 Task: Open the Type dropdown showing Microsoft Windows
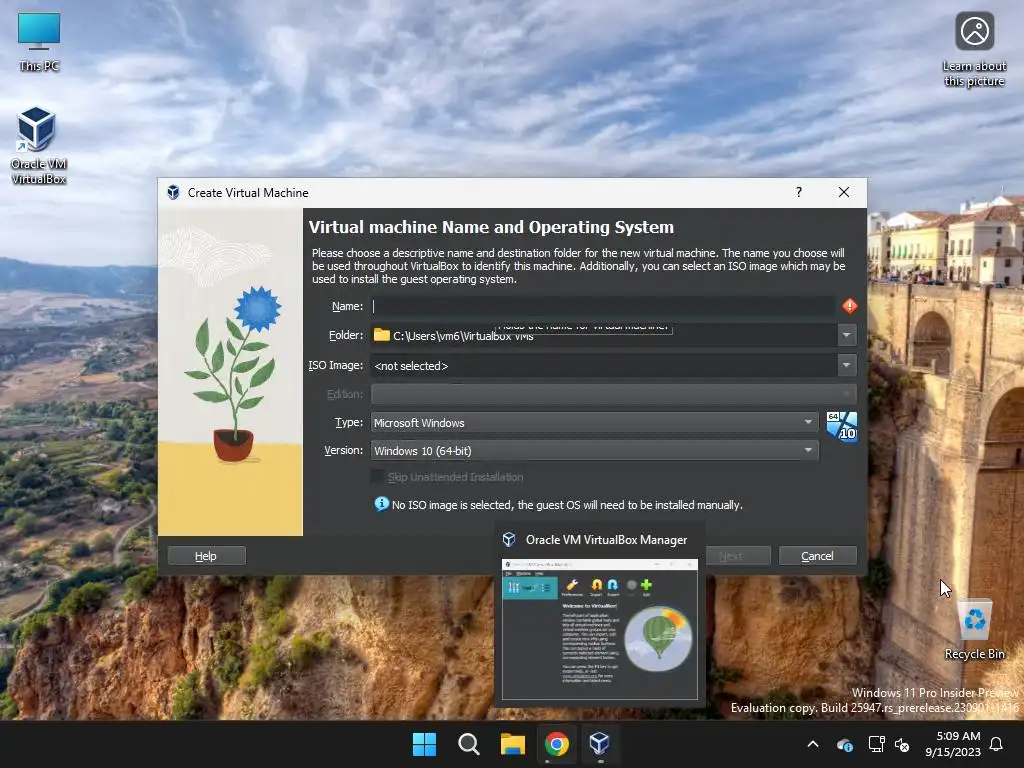pyautogui.click(x=594, y=423)
